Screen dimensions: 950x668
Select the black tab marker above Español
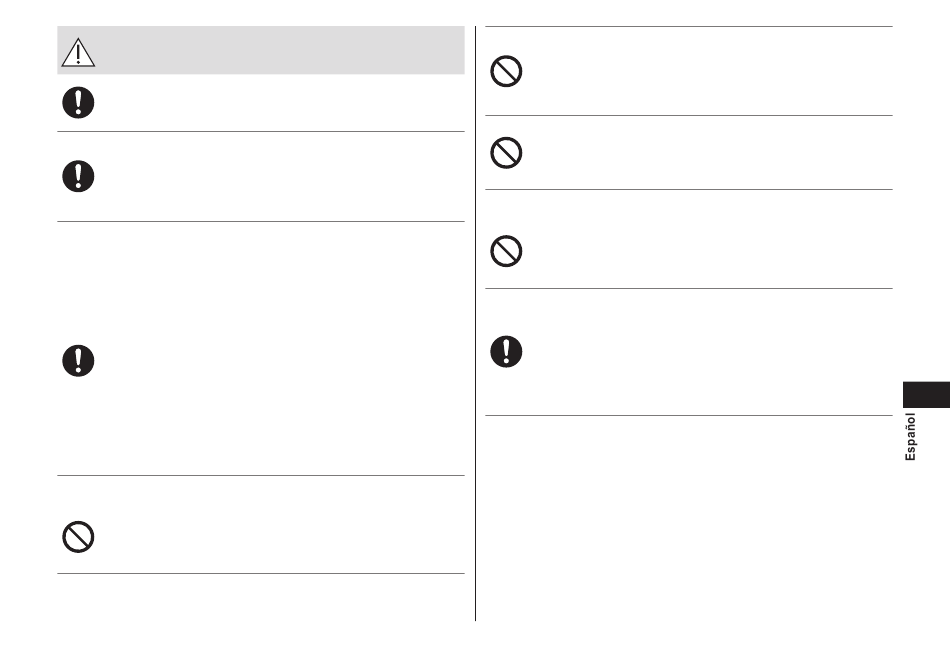point(926,395)
